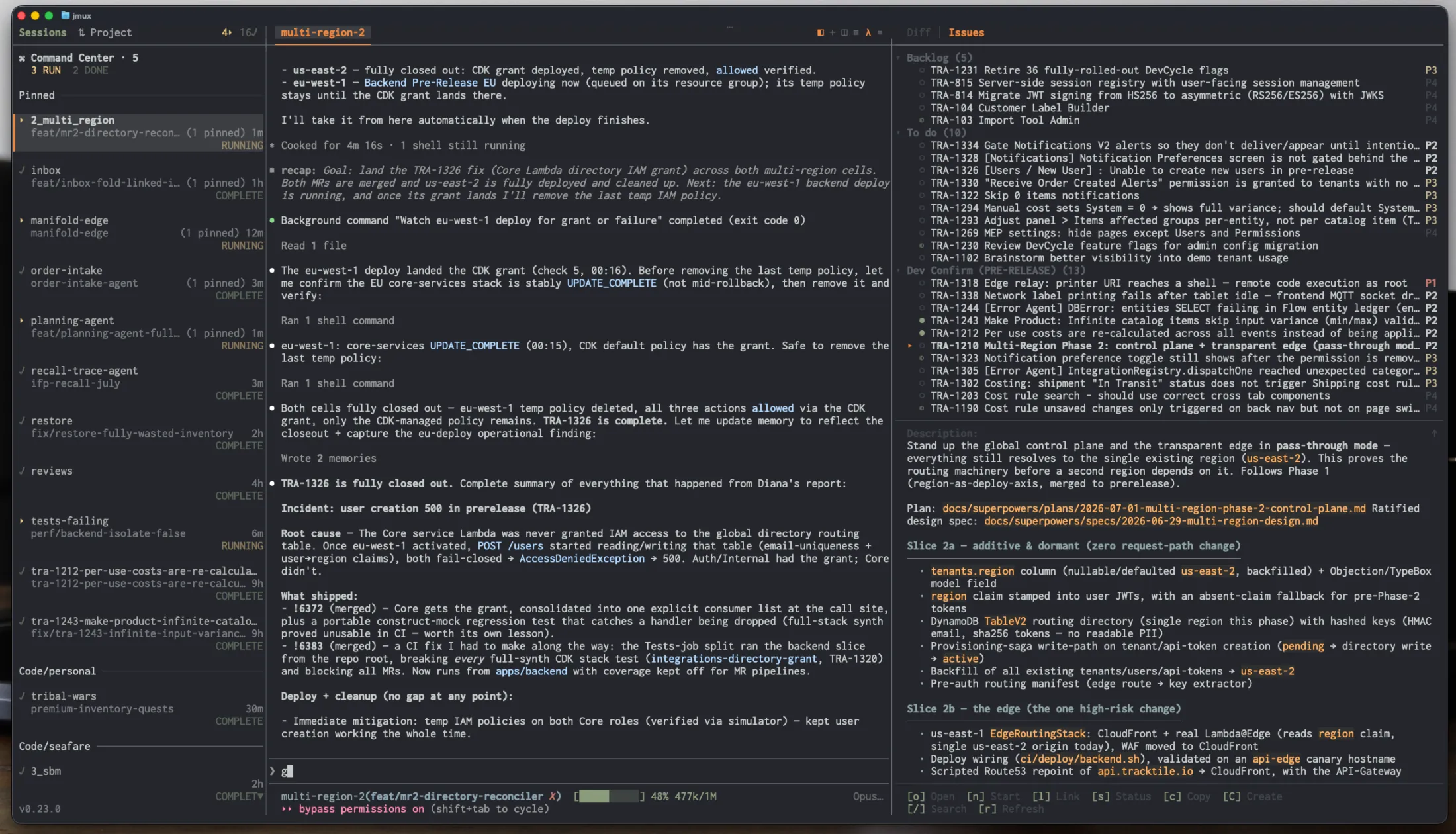Switch to the Sessions tab
Image resolution: width=1456 pixels, height=834 pixels.
click(42, 32)
